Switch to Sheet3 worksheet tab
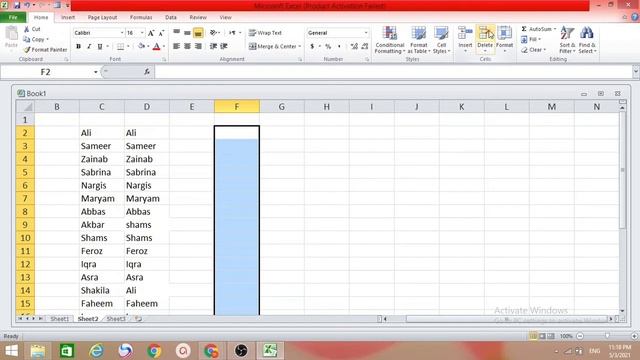640x360 pixels. 116,319
